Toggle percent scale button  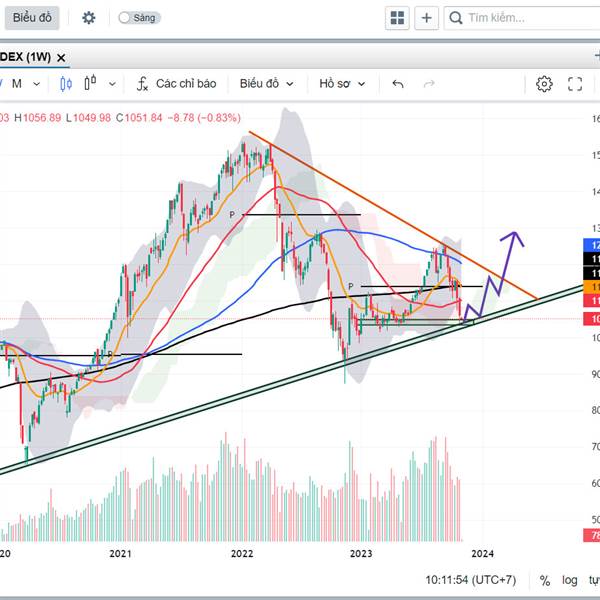pos(545,580)
